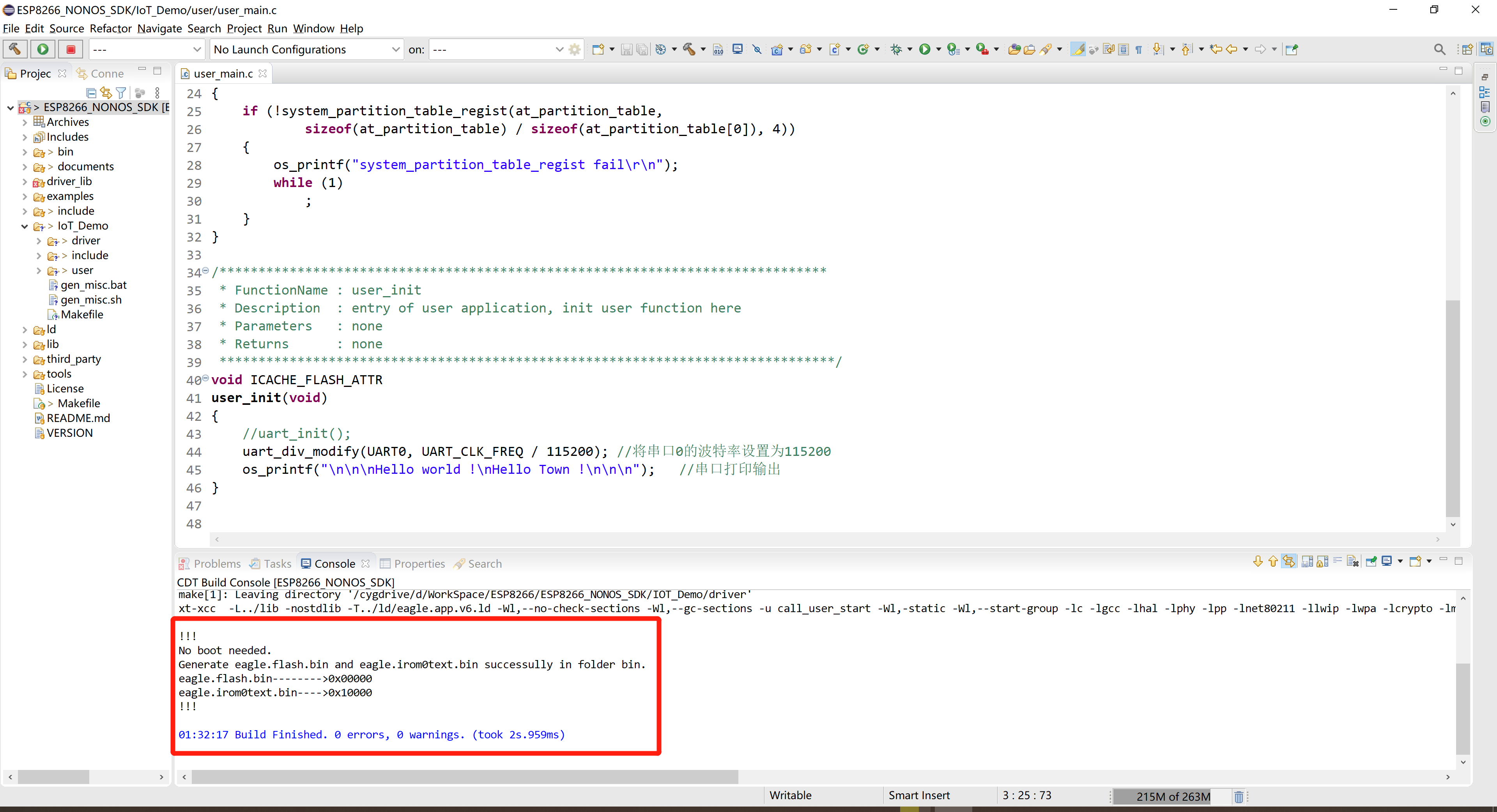Click Collapse All in Project Explorer
Image resolution: width=1497 pixels, height=812 pixels.
click(x=91, y=92)
